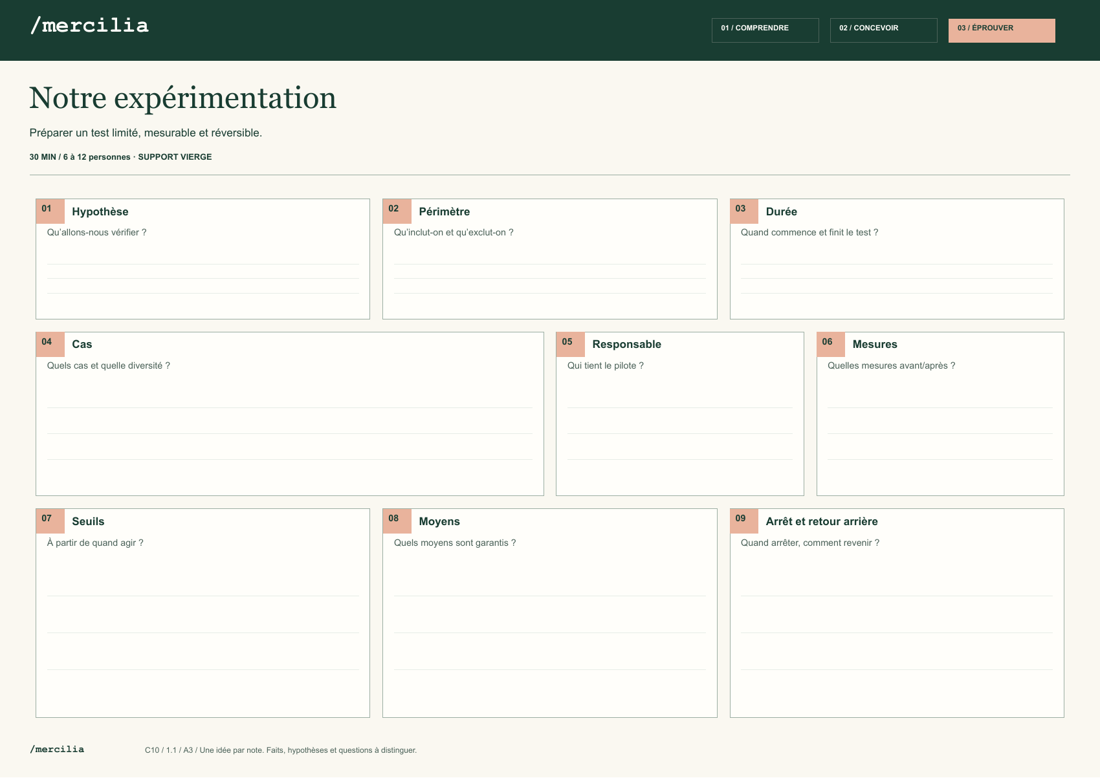Select the question "Quand commence et finit le test ?"
This screenshot has width=1100, height=778.
point(810,232)
